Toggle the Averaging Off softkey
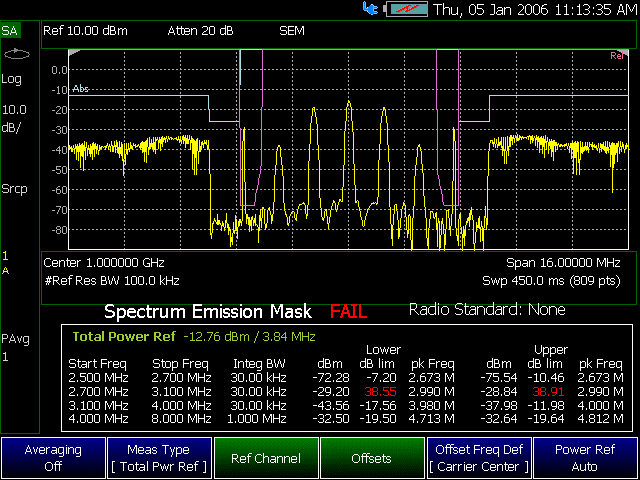 click(x=53, y=458)
